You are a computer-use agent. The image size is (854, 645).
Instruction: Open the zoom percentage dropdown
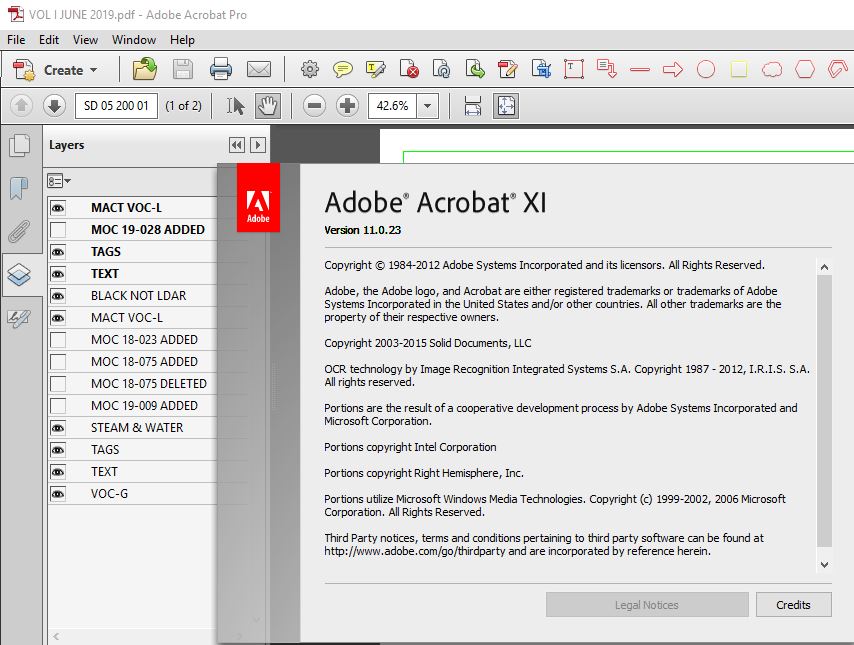pyautogui.click(x=428, y=106)
